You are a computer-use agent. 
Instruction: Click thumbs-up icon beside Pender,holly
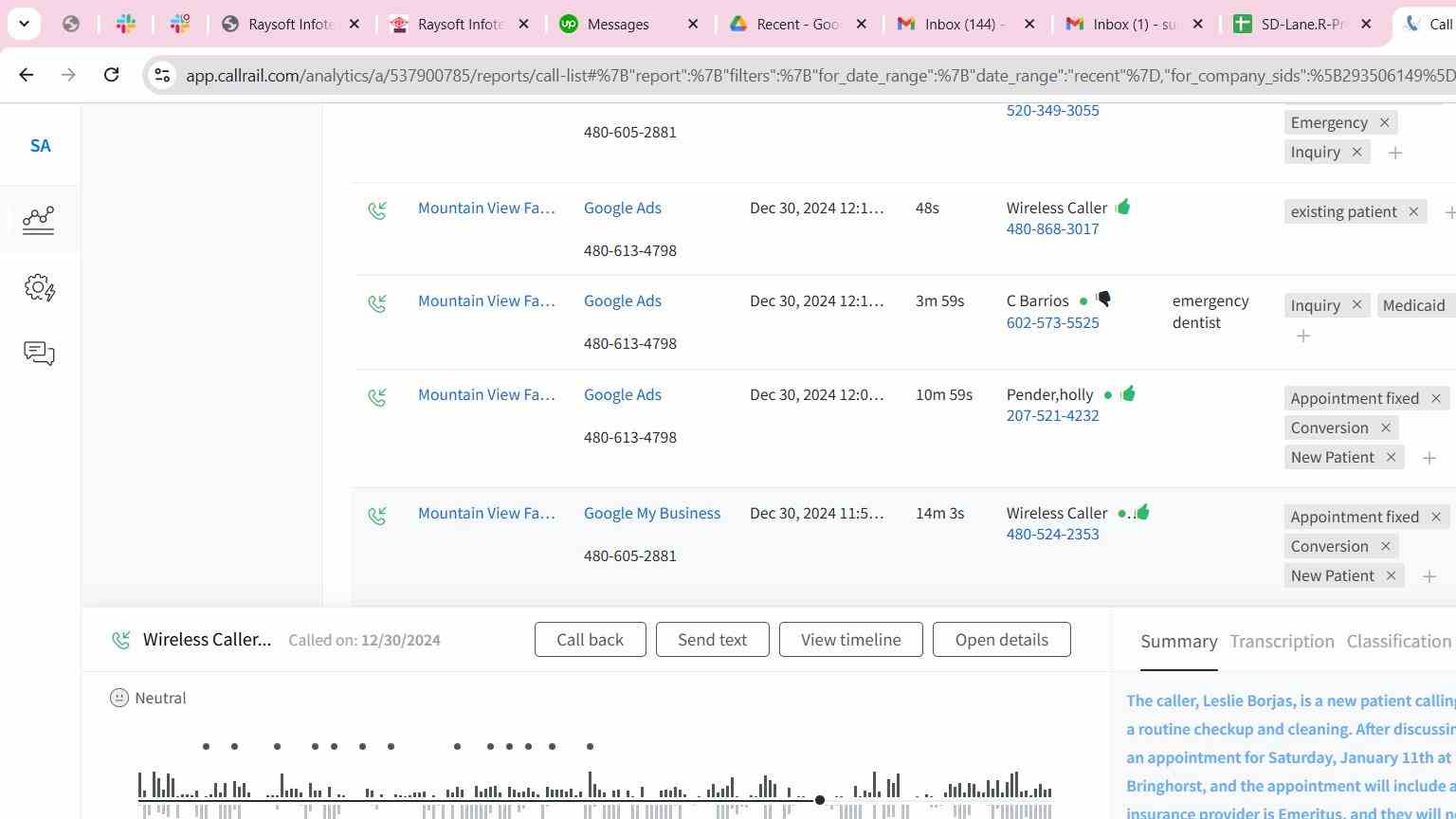(x=1127, y=393)
